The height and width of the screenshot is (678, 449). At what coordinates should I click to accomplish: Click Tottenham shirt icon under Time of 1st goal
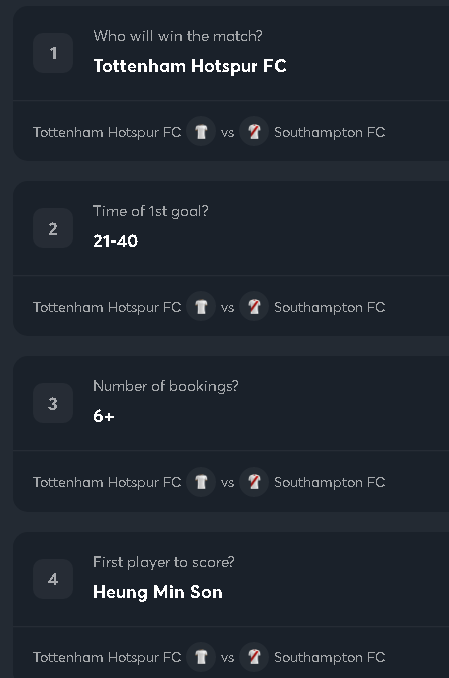(x=201, y=307)
